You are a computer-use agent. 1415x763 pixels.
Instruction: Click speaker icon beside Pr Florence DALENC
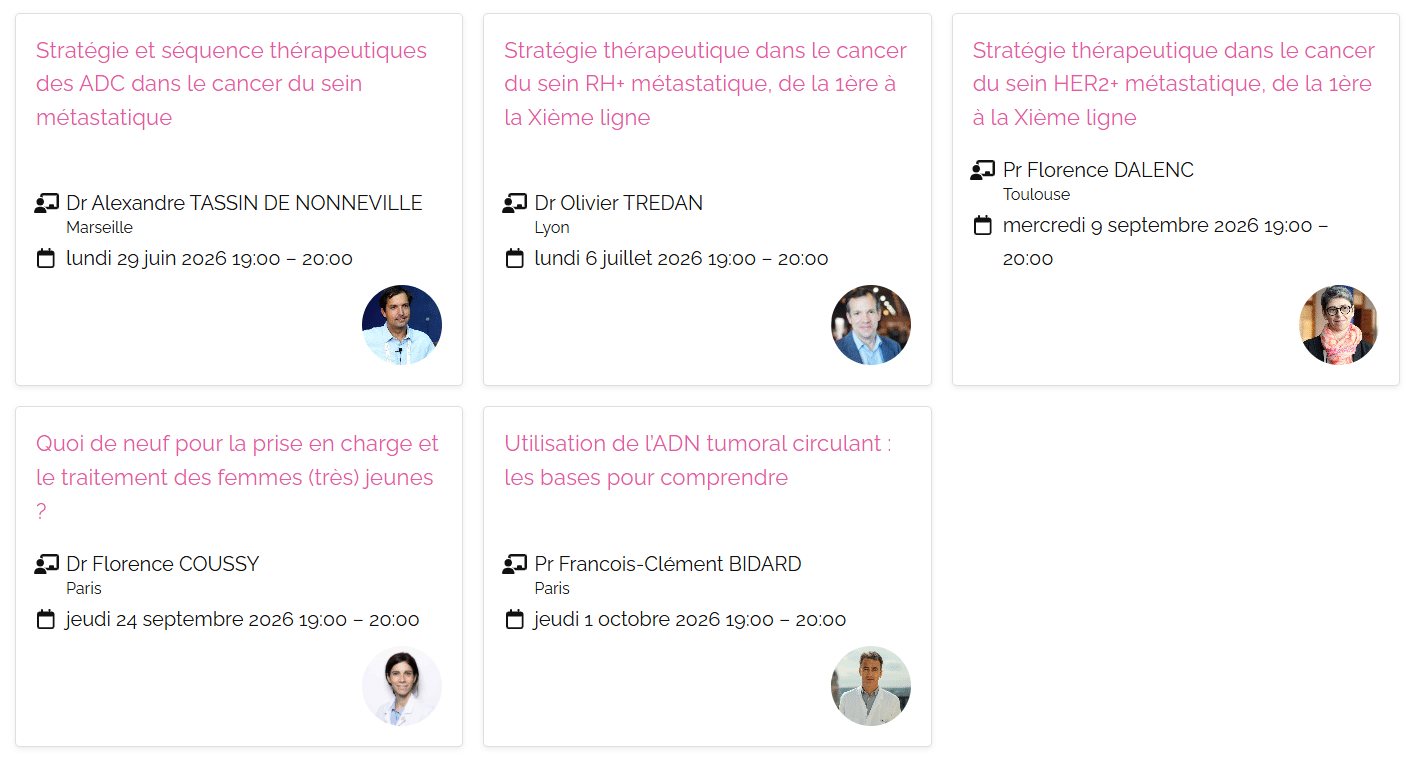982,171
